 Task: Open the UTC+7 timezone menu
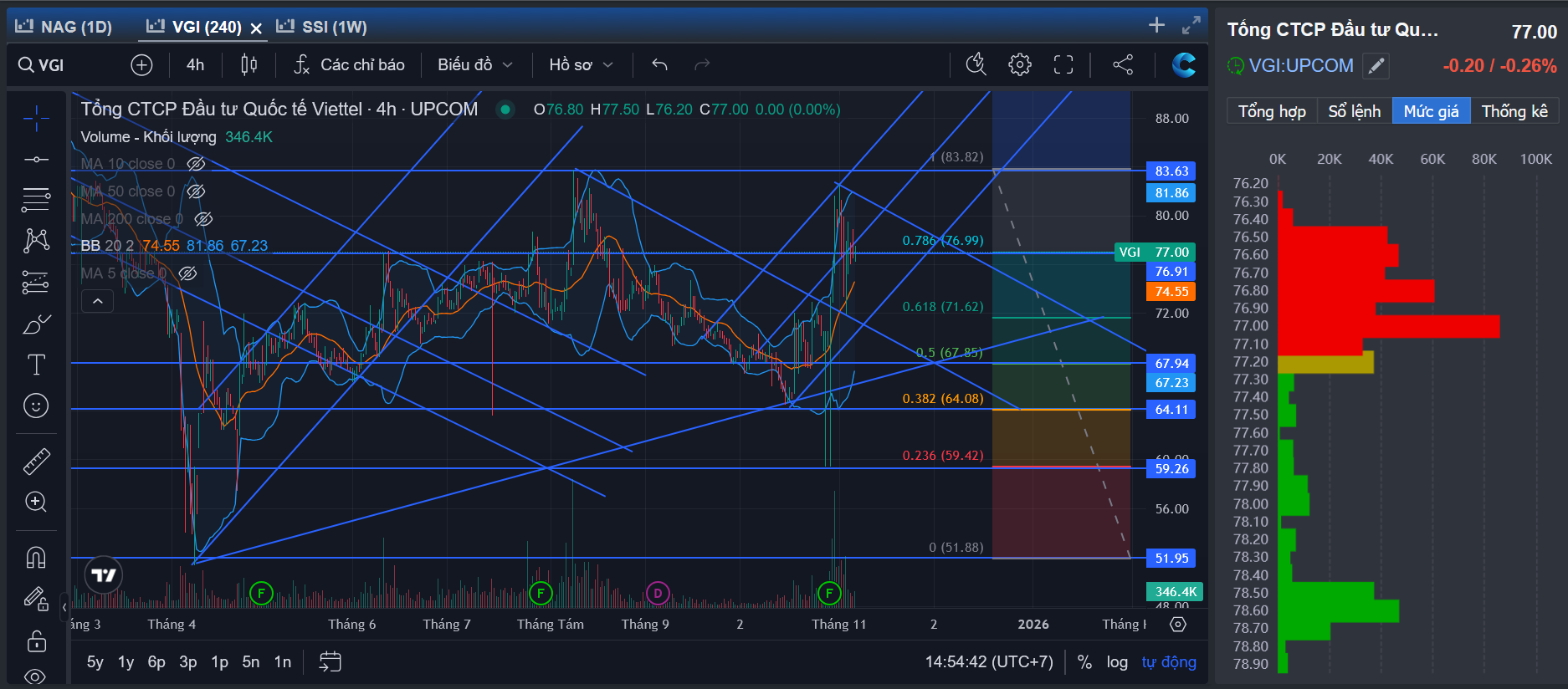tap(989, 661)
